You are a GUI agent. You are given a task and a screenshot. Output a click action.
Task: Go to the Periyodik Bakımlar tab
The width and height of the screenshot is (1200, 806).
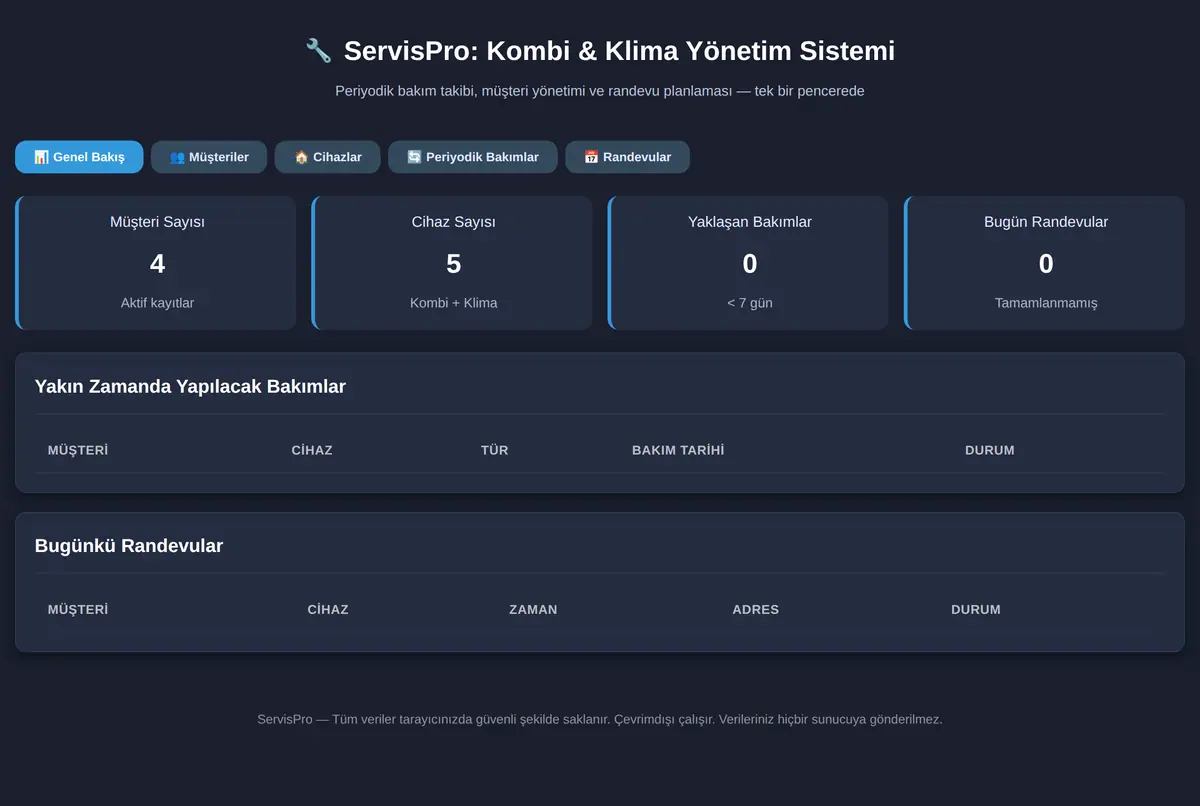point(473,157)
